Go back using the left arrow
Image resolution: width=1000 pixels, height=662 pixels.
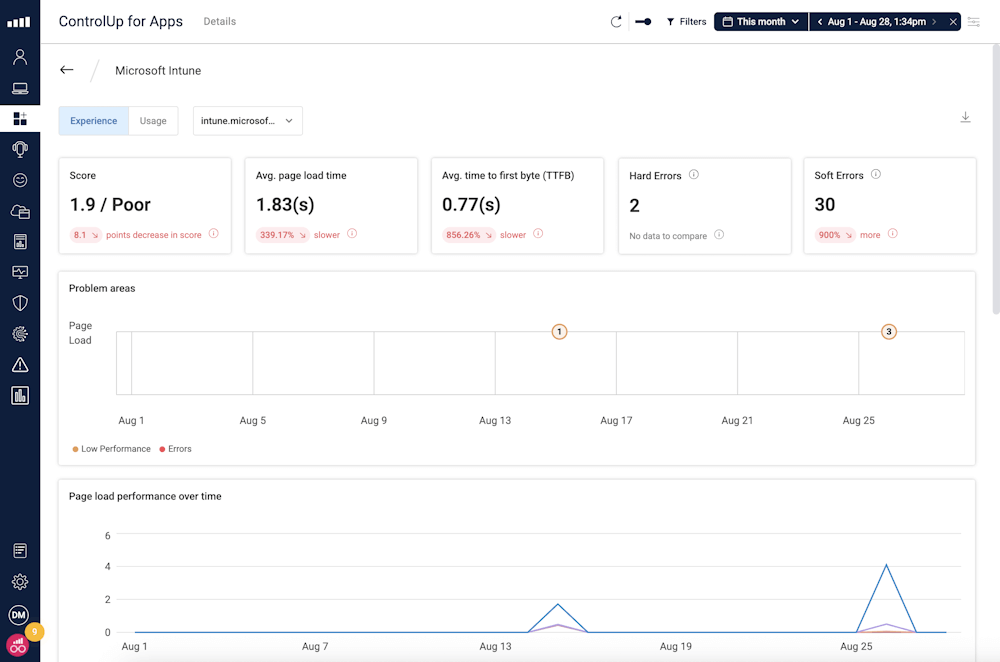coord(67,70)
